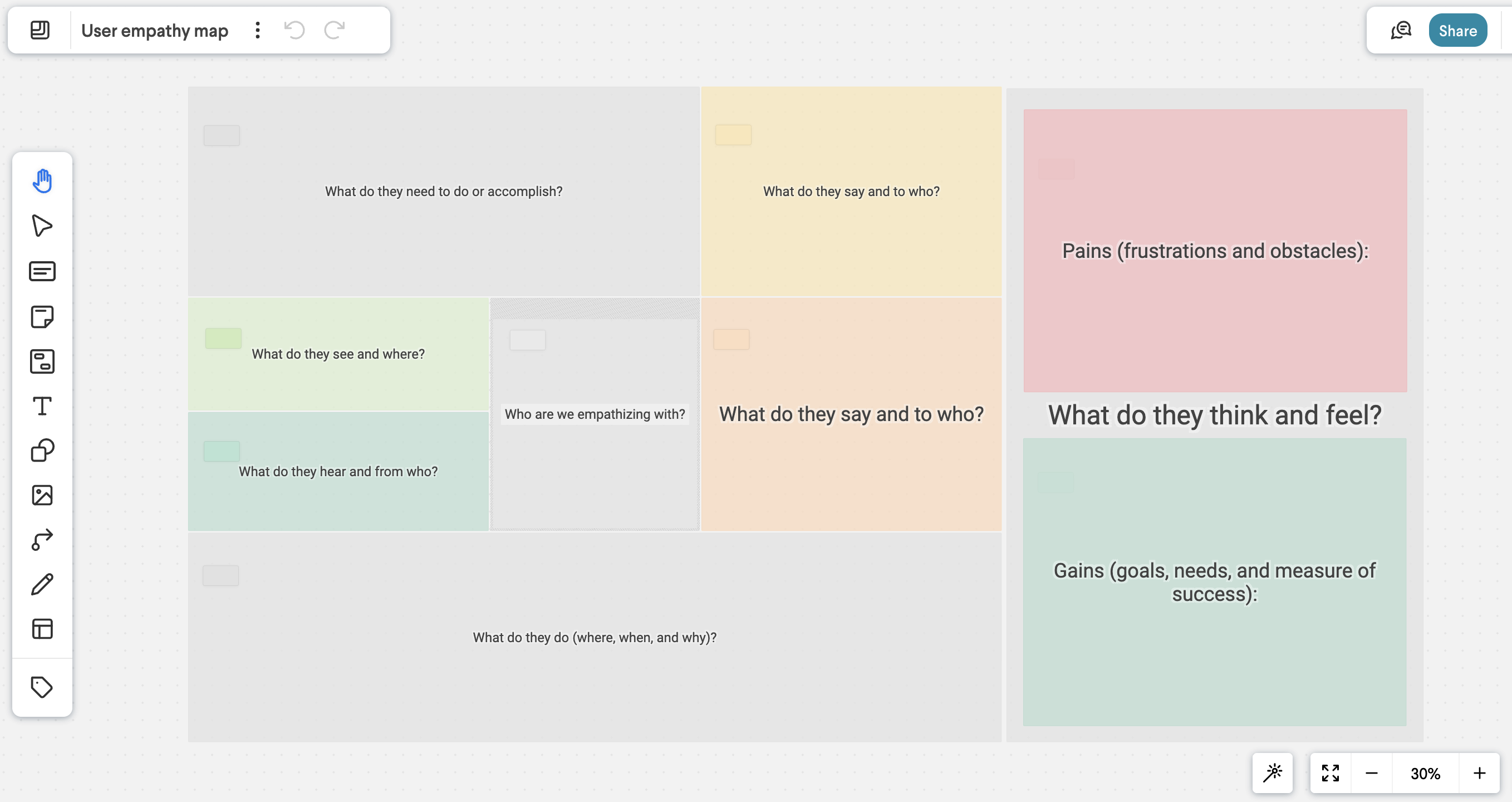Zoom in with the plus button
The height and width of the screenshot is (802, 1512).
point(1479,773)
